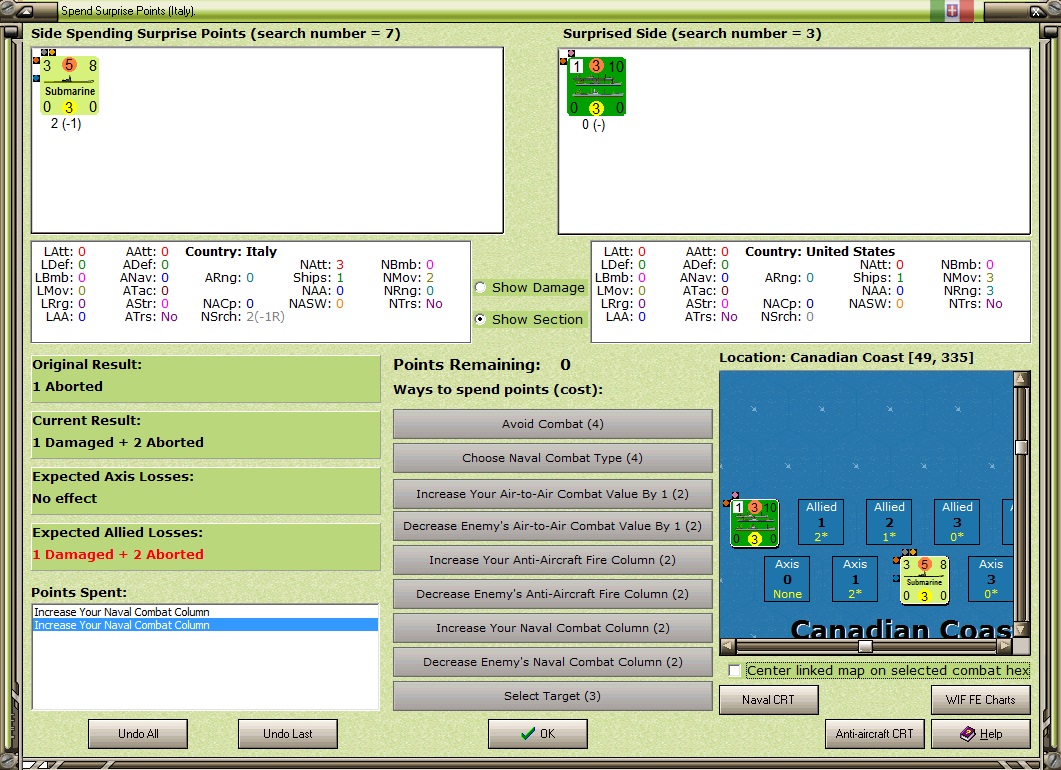Image resolution: width=1061 pixels, height=770 pixels.
Task: Click the Original Result '1 Aborted' text
Action: [68, 386]
